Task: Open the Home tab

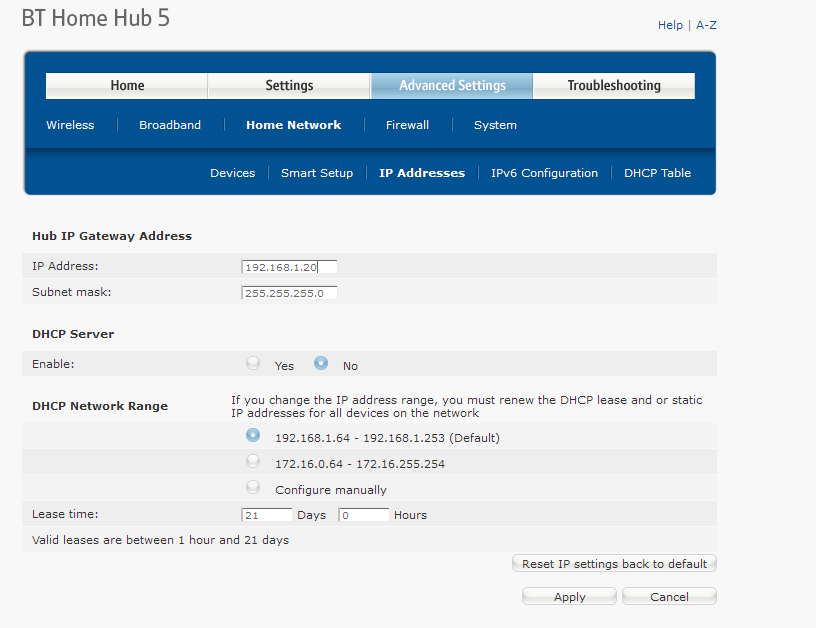Action: [127, 86]
